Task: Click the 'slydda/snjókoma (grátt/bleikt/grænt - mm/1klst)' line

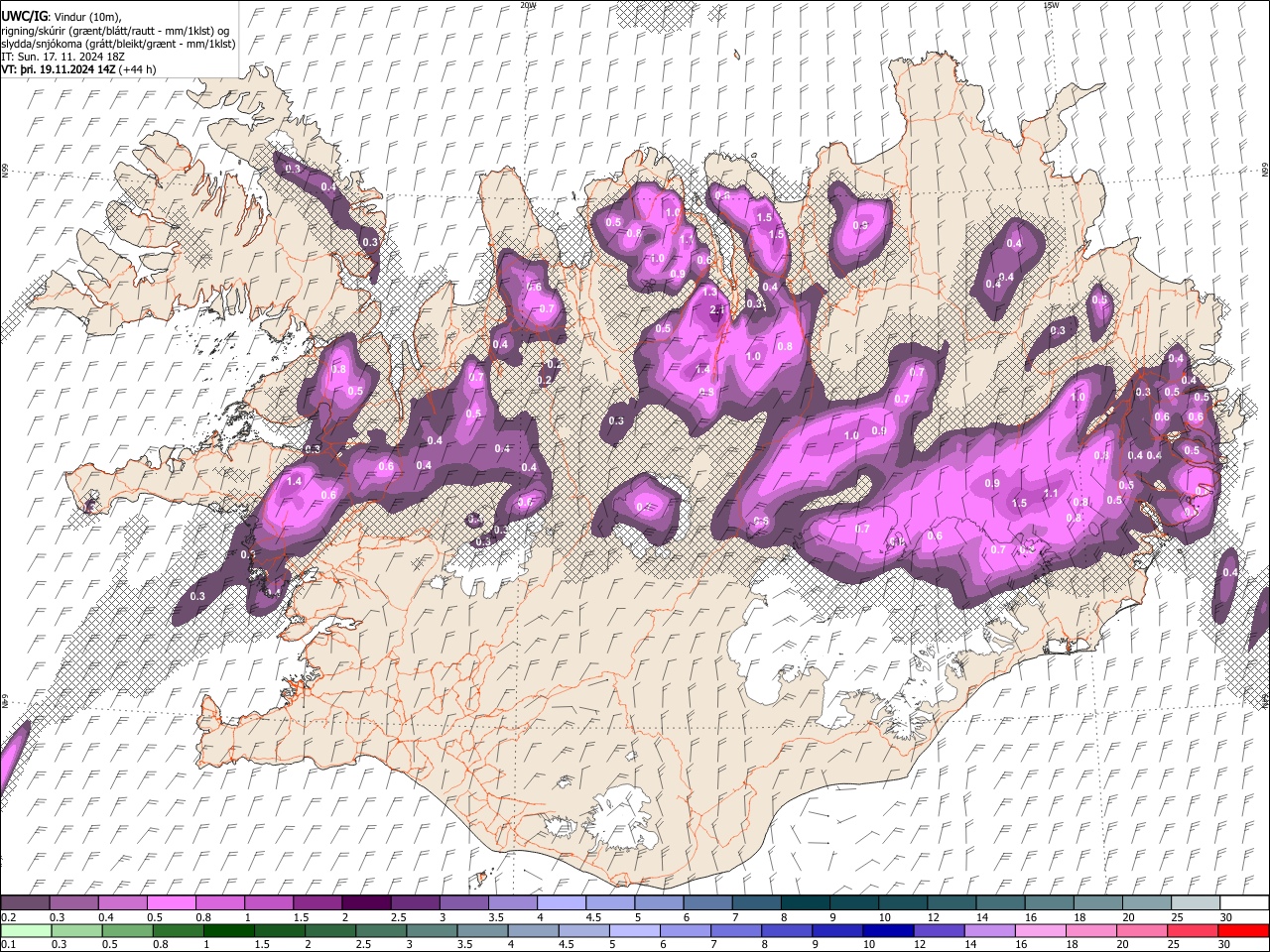Action: (118, 44)
